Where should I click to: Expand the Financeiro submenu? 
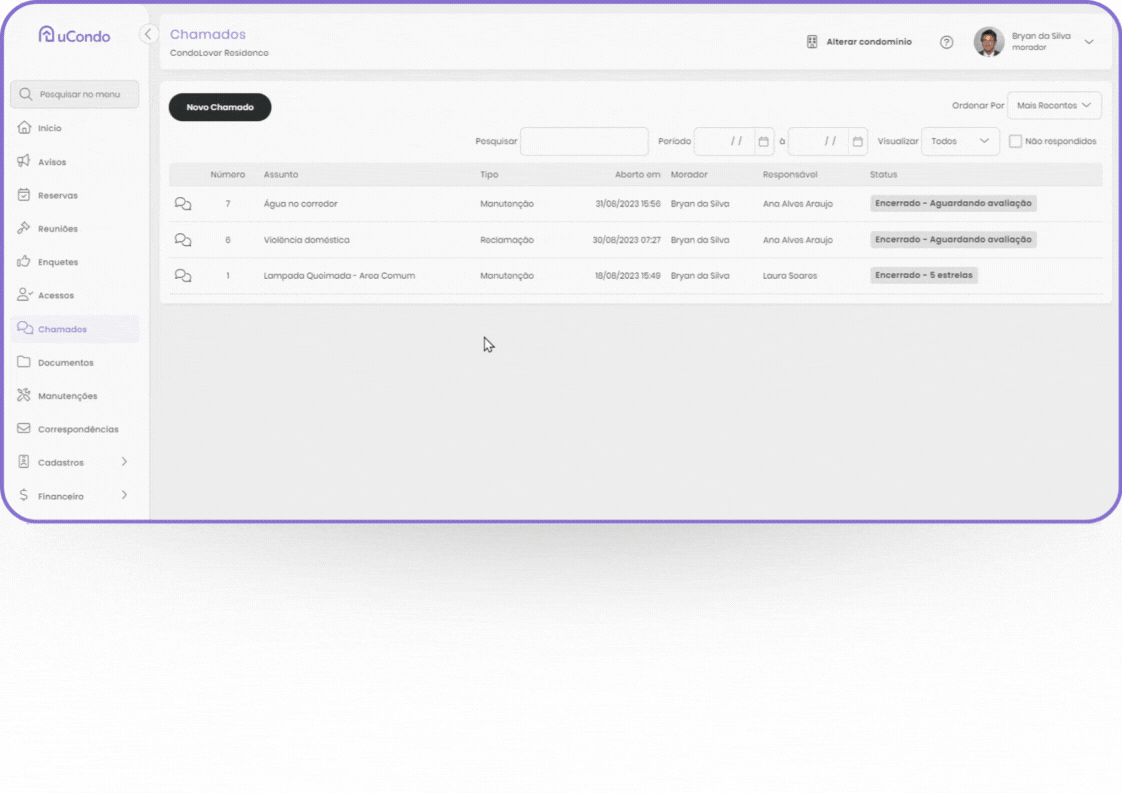124,495
